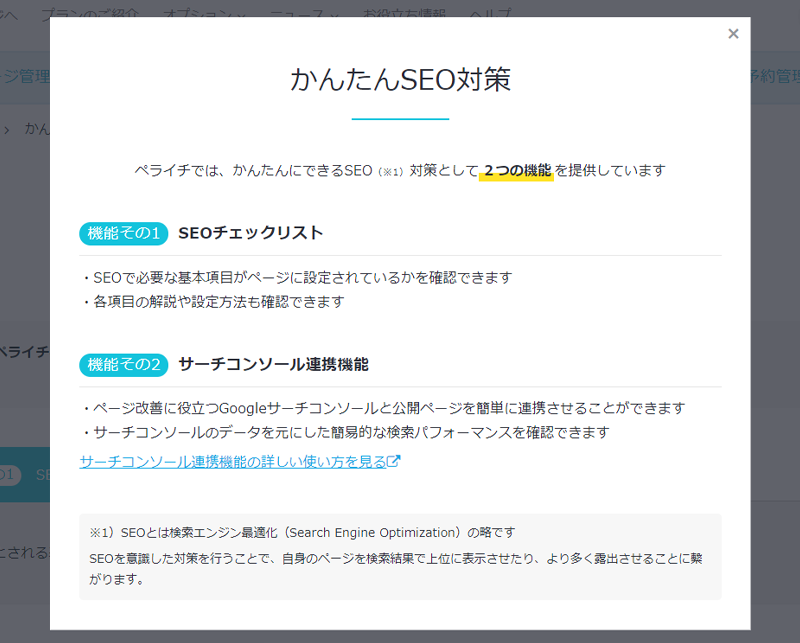Click the highlighted 2つの機能 text
Screen dimensions: 800x643
516,171
